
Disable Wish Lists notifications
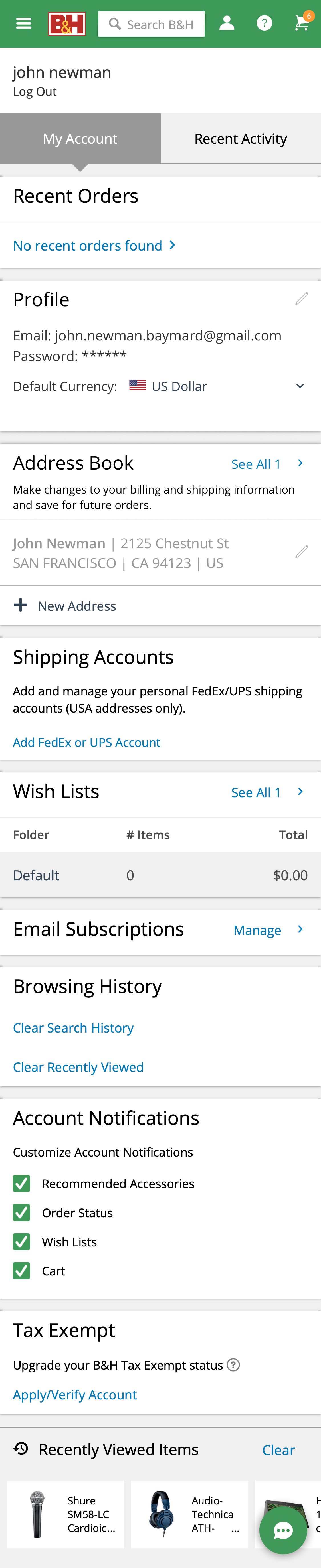(21, 1241)
